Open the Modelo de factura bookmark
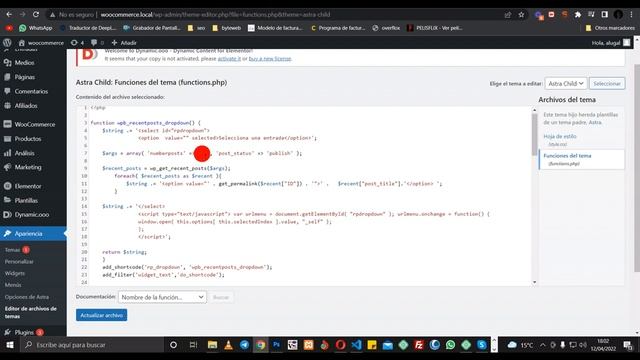 click(275, 28)
